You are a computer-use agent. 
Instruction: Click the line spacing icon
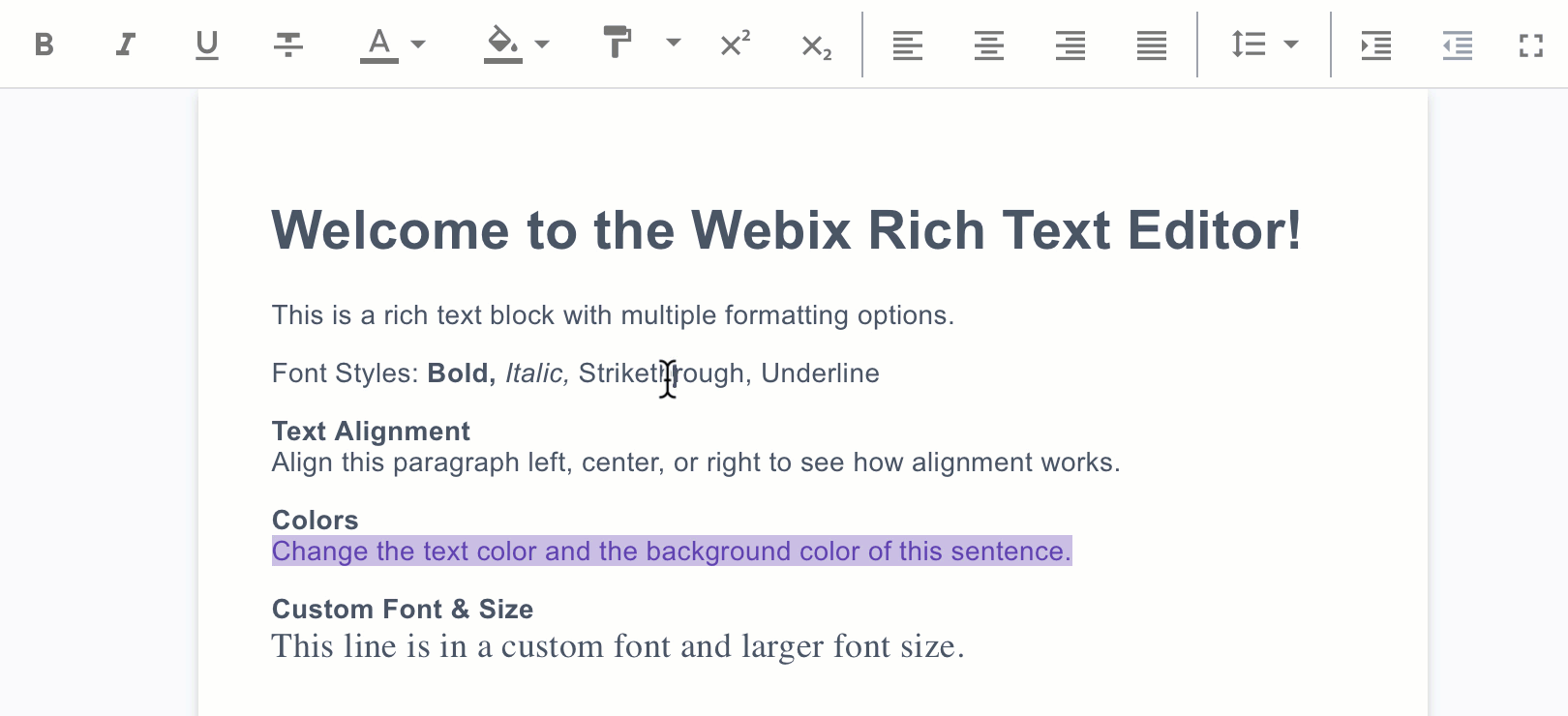coord(1248,45)
